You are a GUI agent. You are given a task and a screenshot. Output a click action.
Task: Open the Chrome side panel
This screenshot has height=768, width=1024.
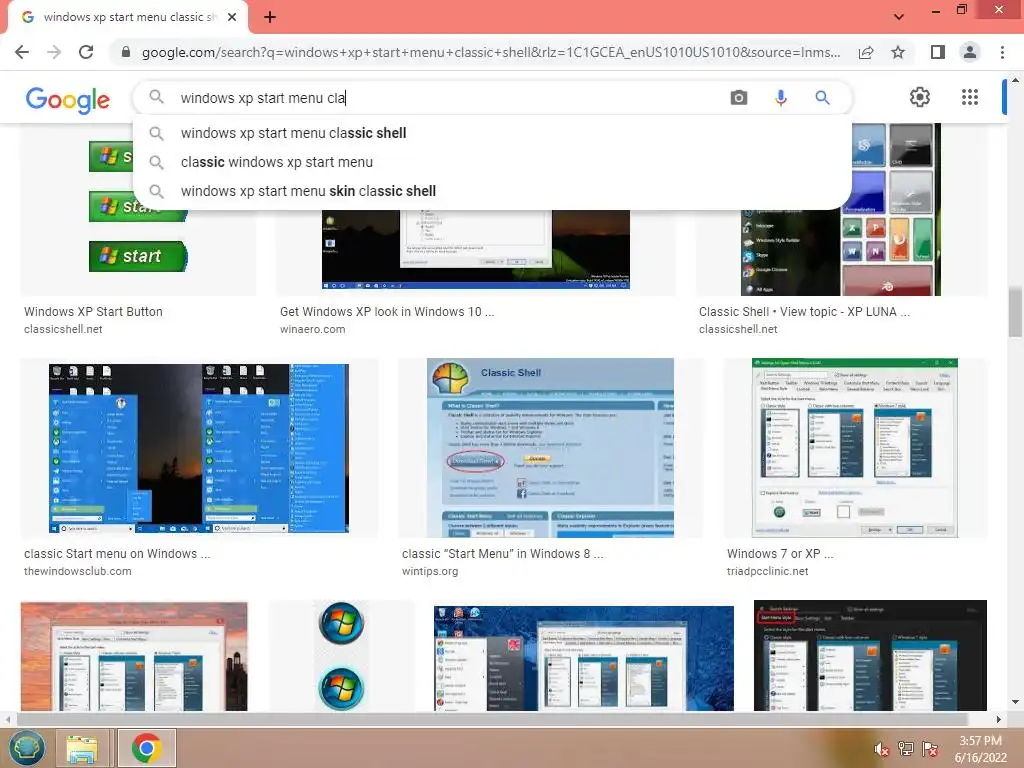click(938, 52)
